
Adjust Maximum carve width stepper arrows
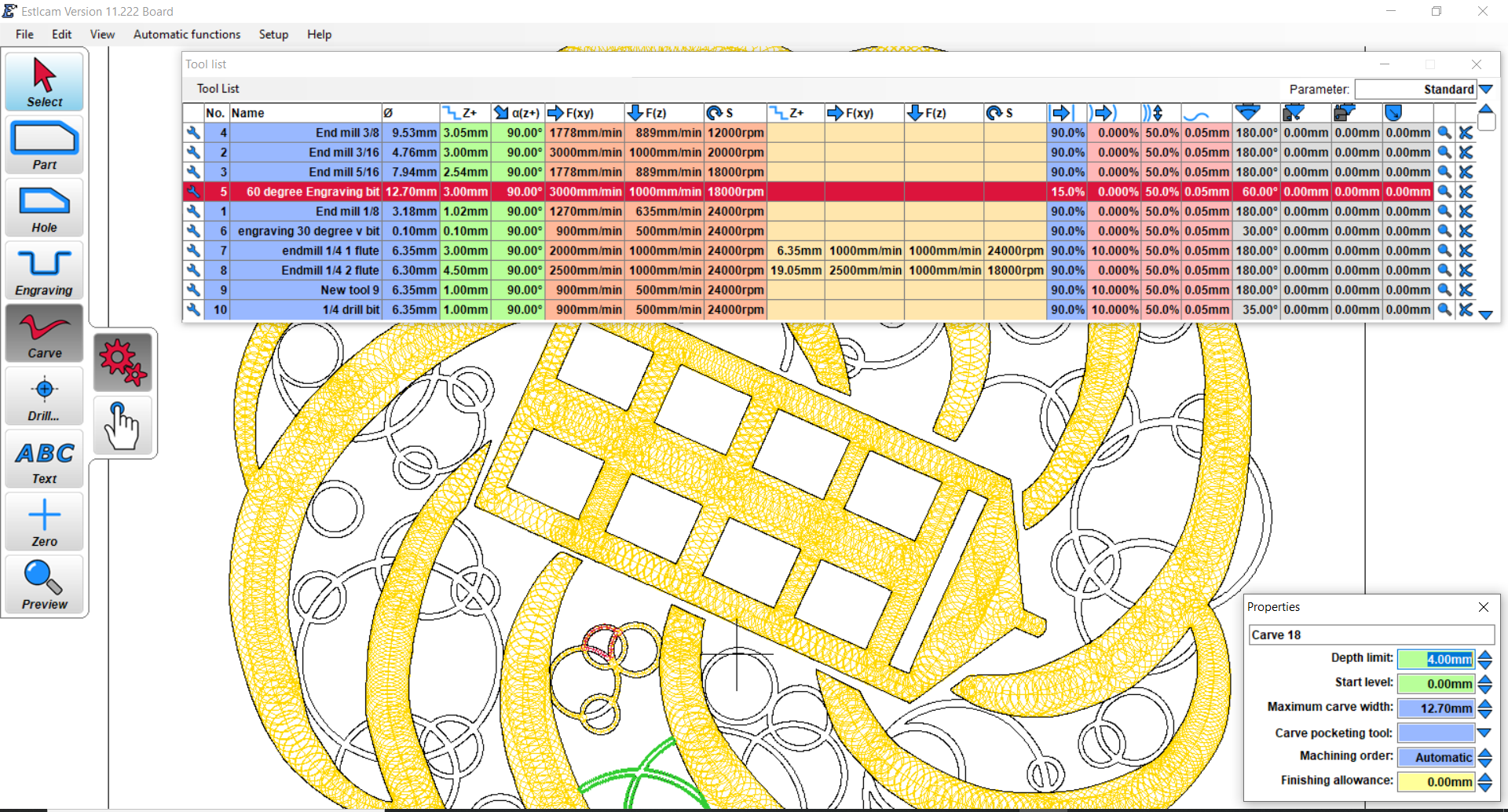pyautogui.click(x=1484, y=708)
